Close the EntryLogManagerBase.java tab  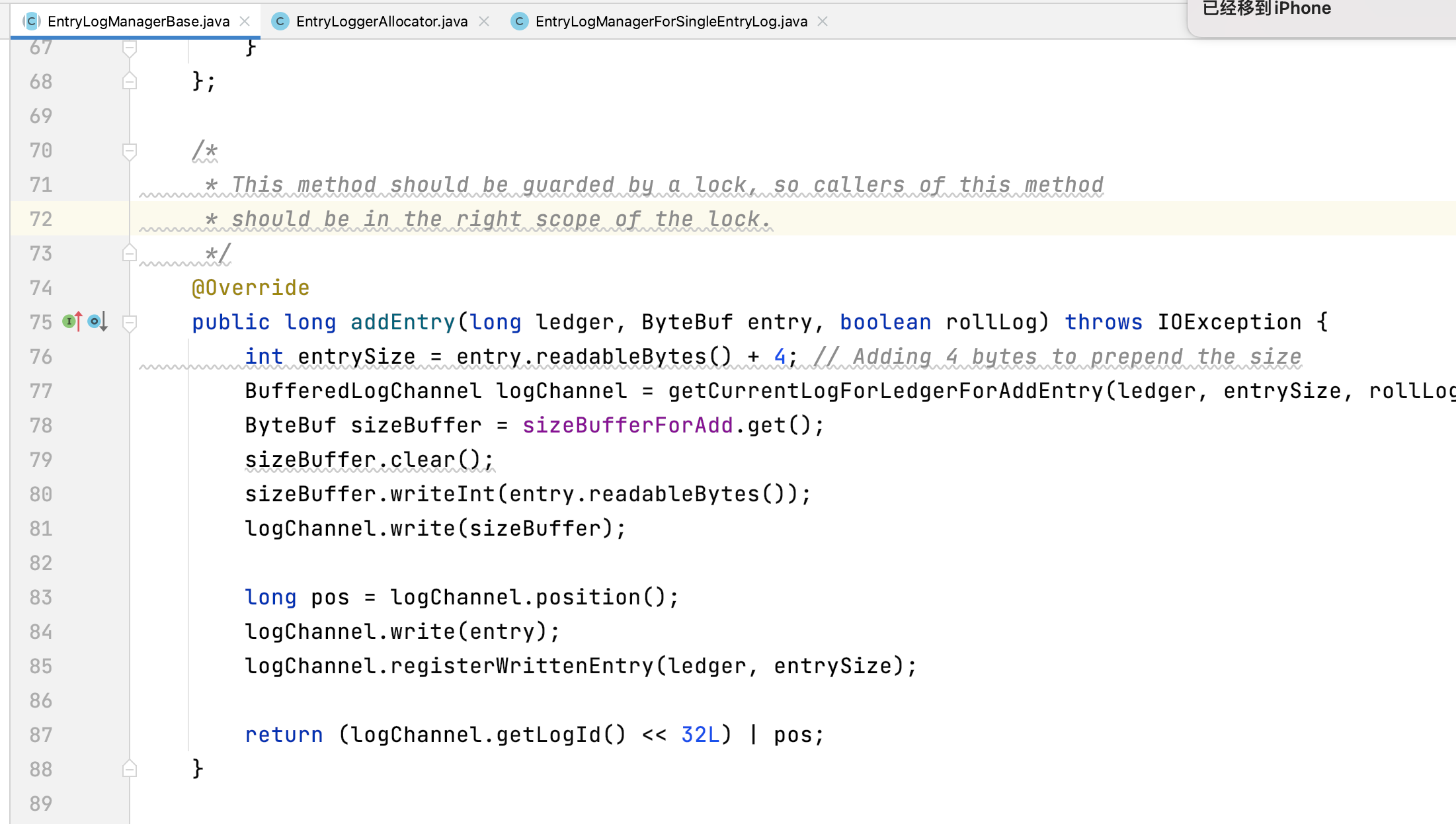coord(245,21)
